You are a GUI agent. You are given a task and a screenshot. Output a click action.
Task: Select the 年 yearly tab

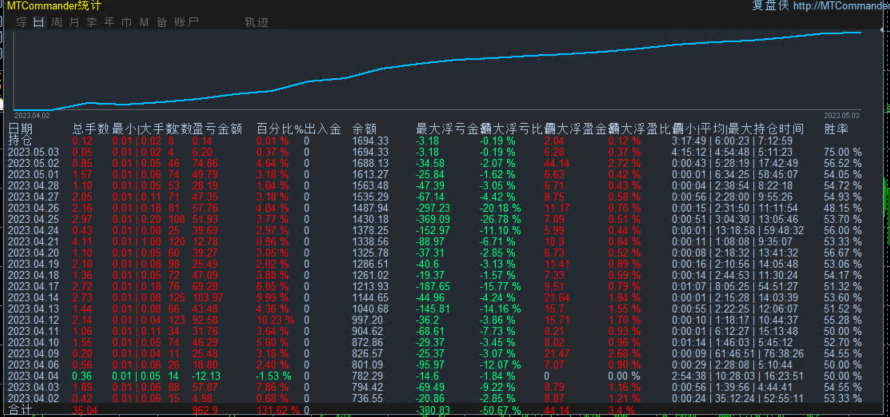(109, 23)
